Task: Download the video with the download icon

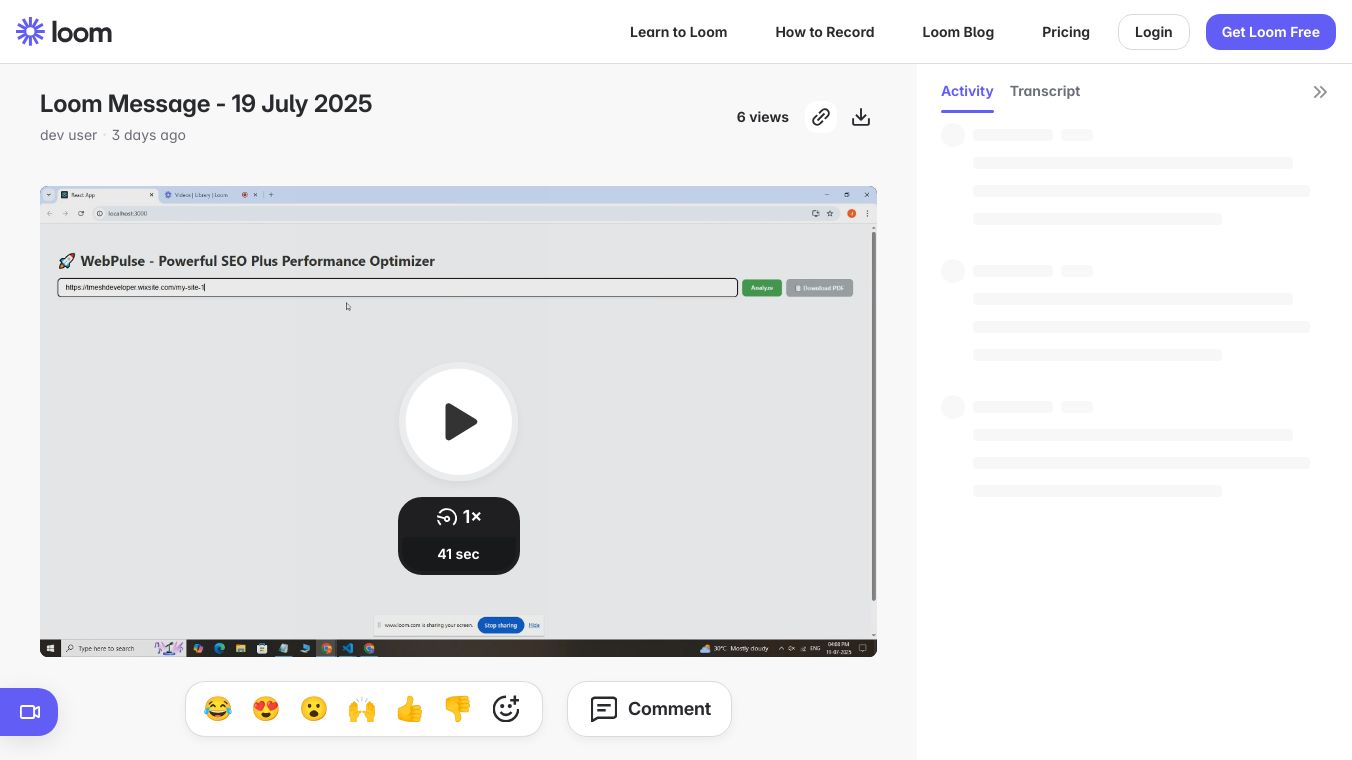Action: coord(861,117)
